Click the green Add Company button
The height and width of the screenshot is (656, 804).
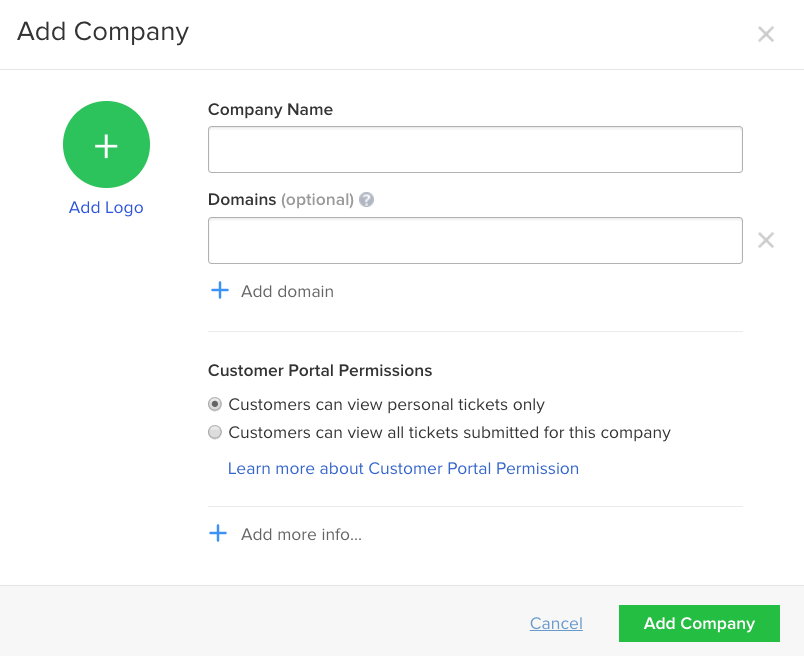click(x=699, y=623)
